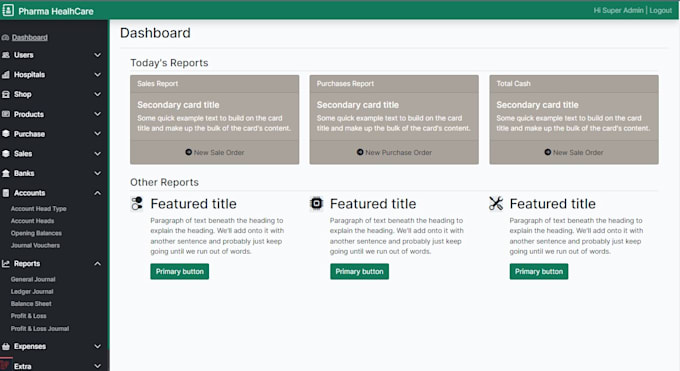Click the Products list icon
The height and width of the screenshot is (371, 680).
point(6,114)
